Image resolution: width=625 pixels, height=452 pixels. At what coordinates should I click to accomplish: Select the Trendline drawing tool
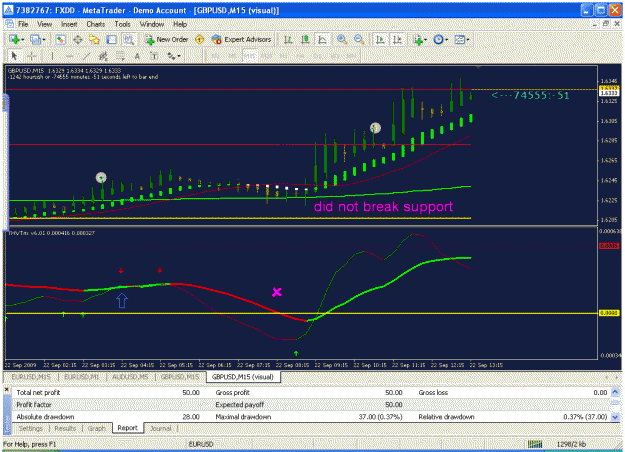coord(86,56)
